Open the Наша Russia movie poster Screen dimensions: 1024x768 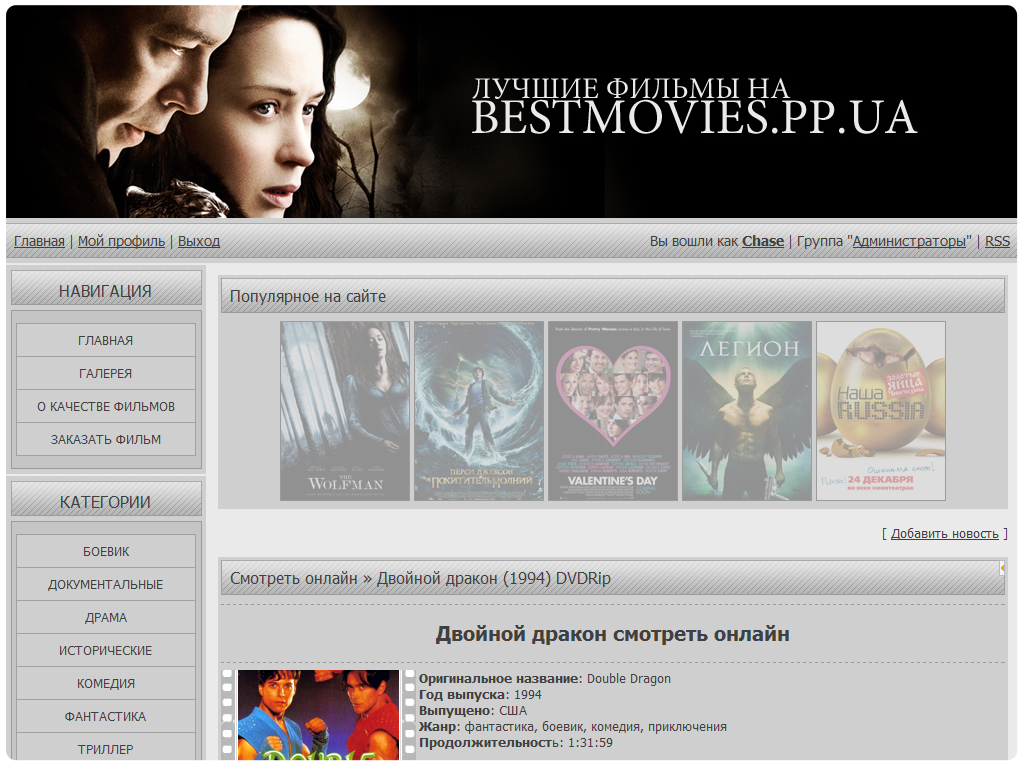tap(881, 411)
